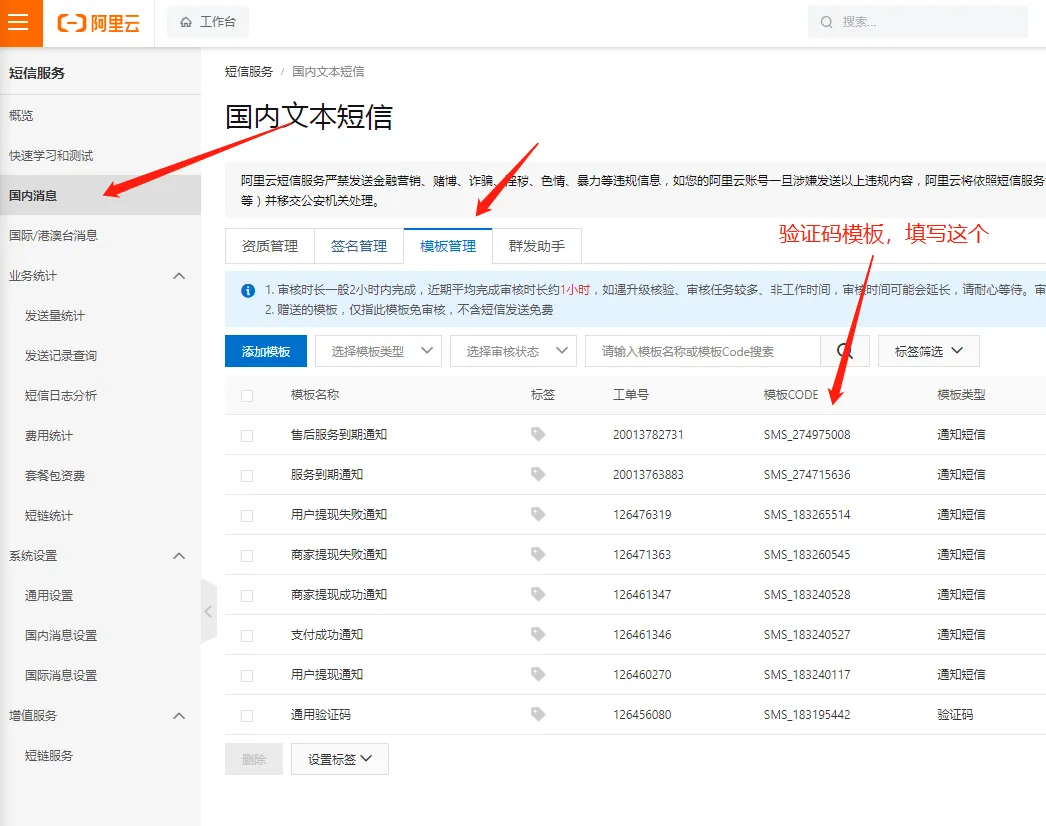Click the blue info icon above the审核说明 notice
This screenshot has width=1046, height=826.
click(x=247, y=292)
